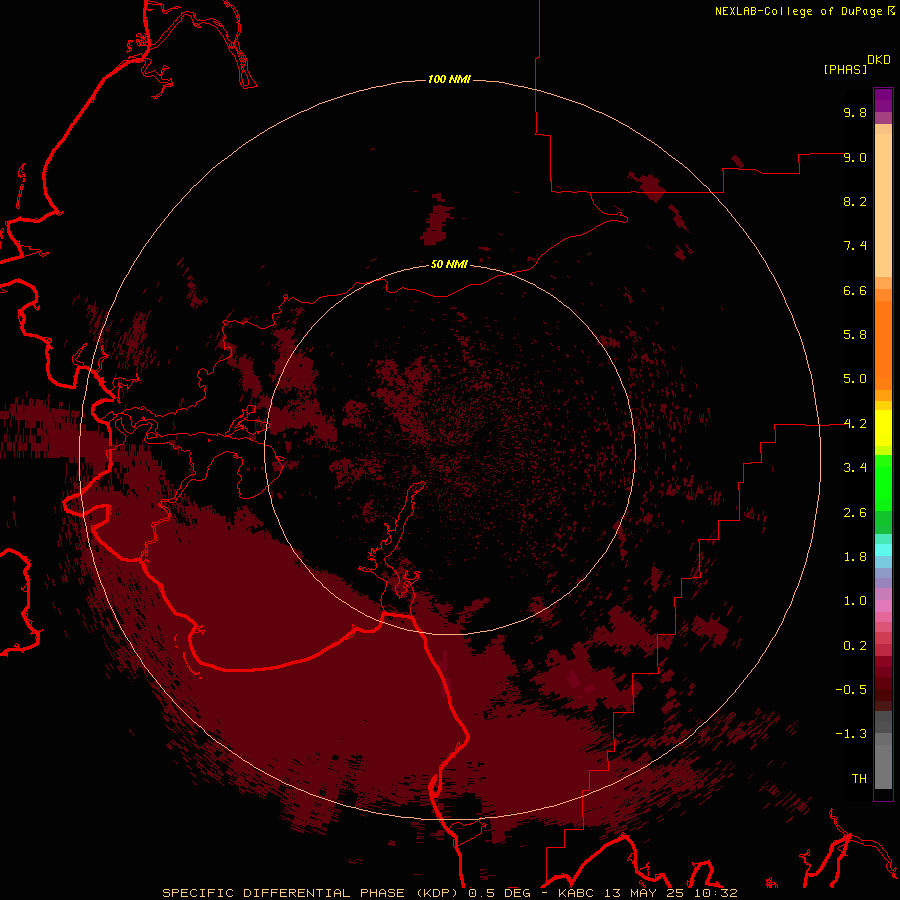900x900 pixels.
Task: Click the 9.0 color scale value
Action: point(855,157)
